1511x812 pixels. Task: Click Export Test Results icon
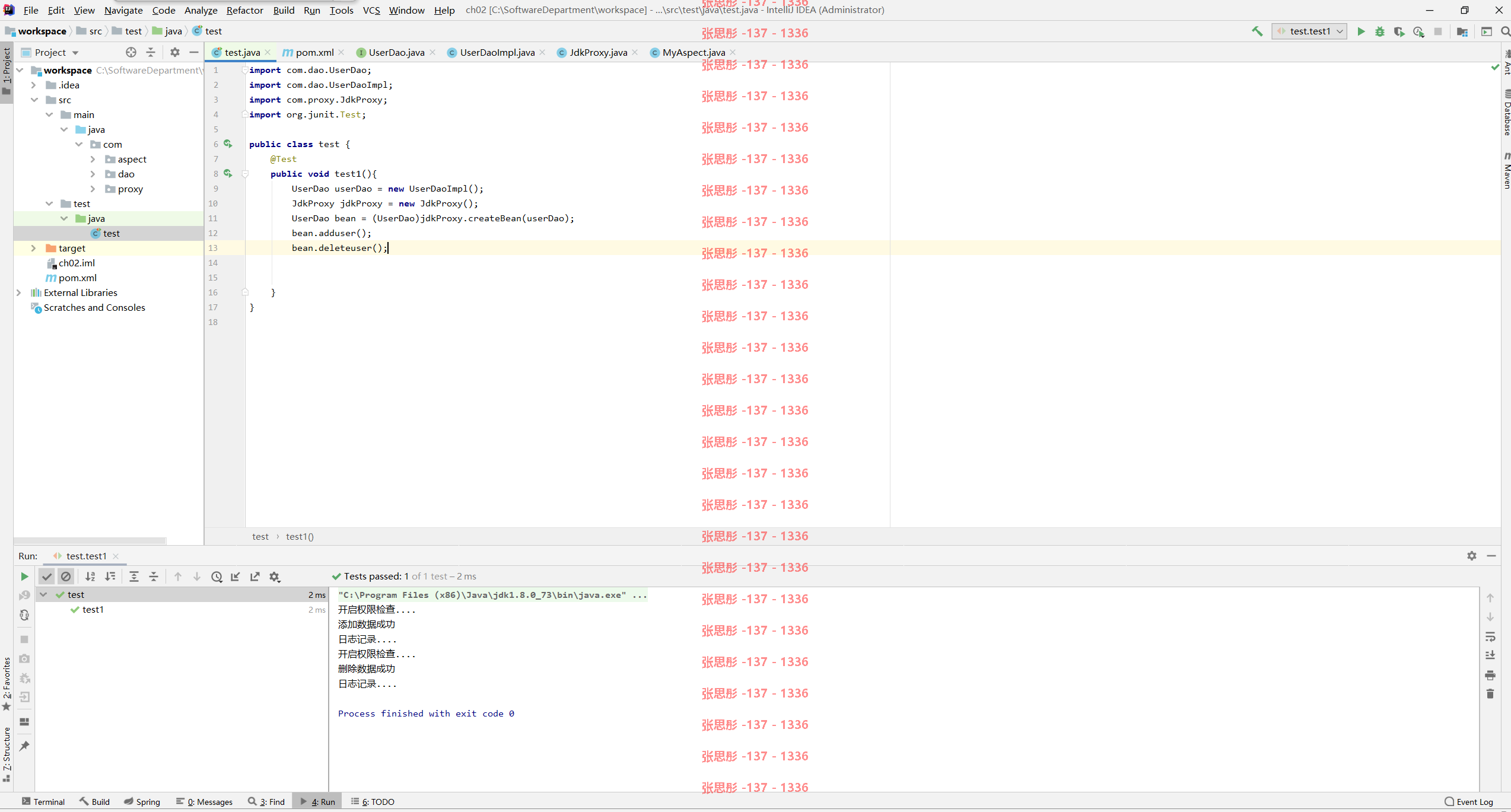click(255, 577)
